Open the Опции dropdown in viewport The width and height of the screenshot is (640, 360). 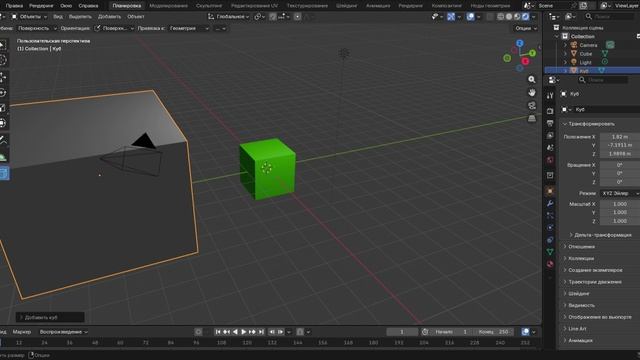click(526, 29)
